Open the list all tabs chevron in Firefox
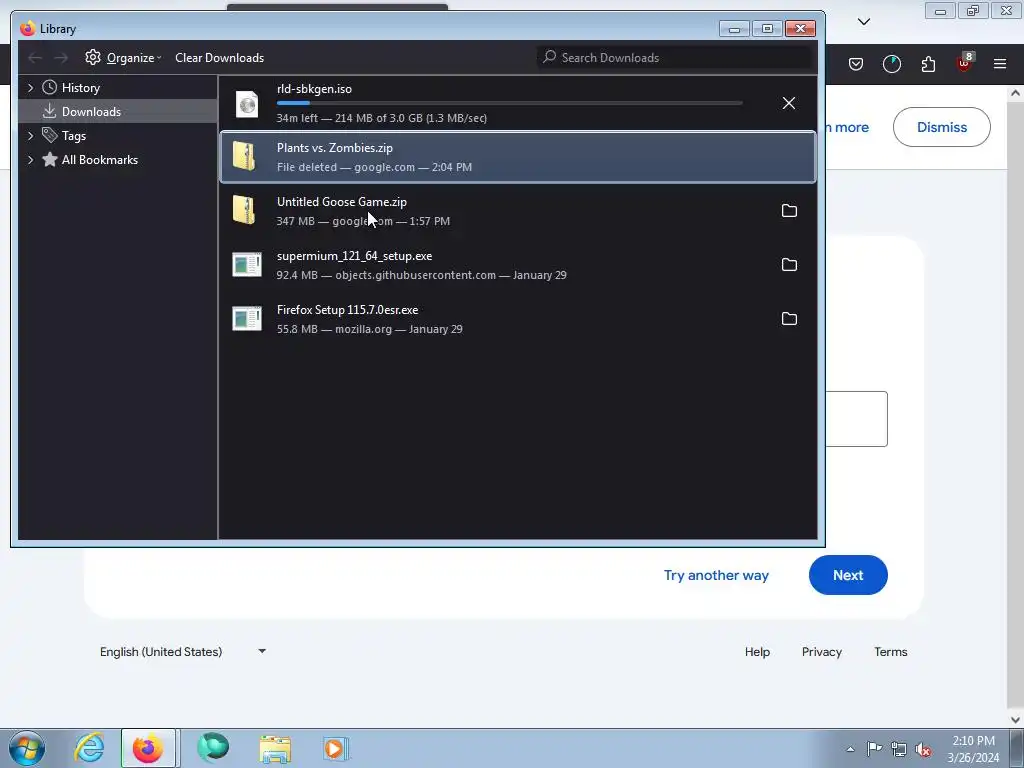1024x768 pixels. pyautogui.click(x=864, y=22)
